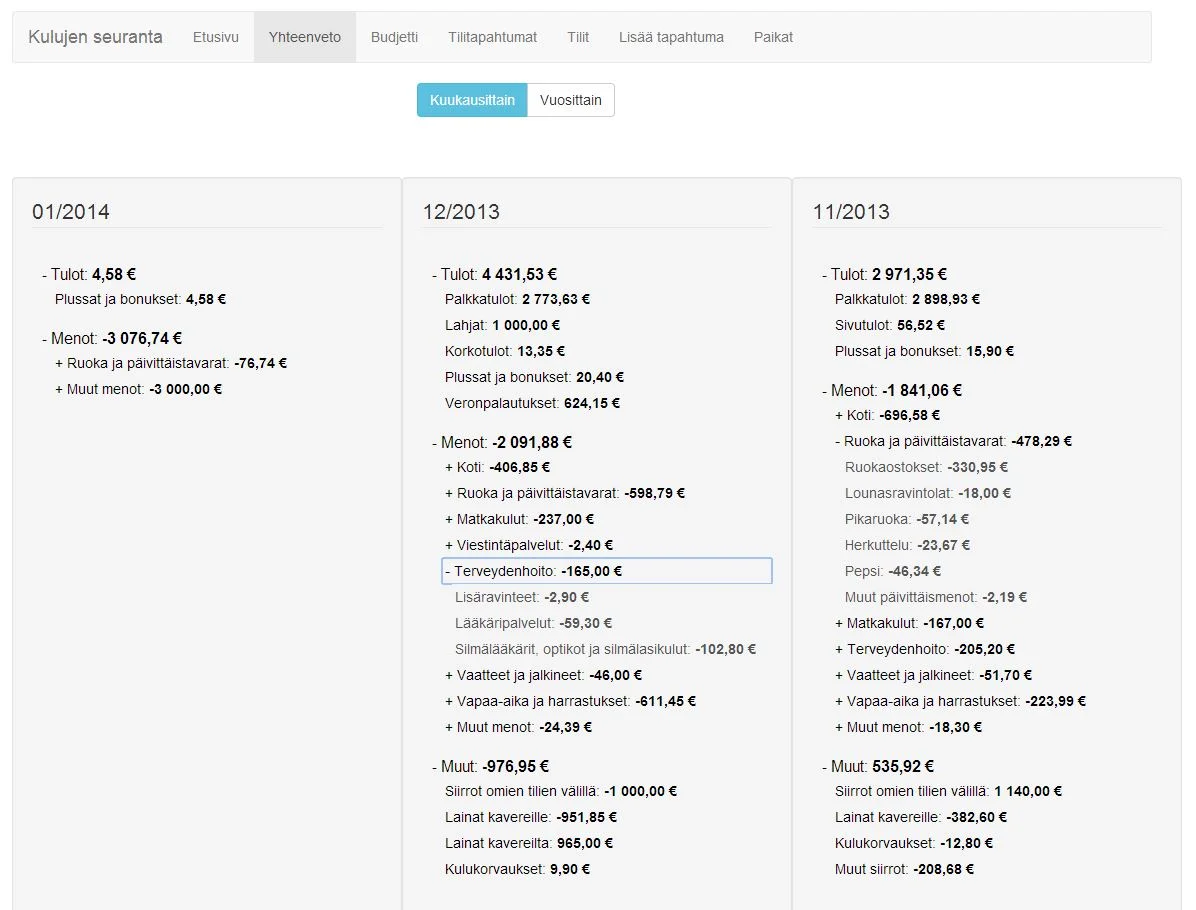
Task: Open the Paikat menu item
Action: (773, 37)
